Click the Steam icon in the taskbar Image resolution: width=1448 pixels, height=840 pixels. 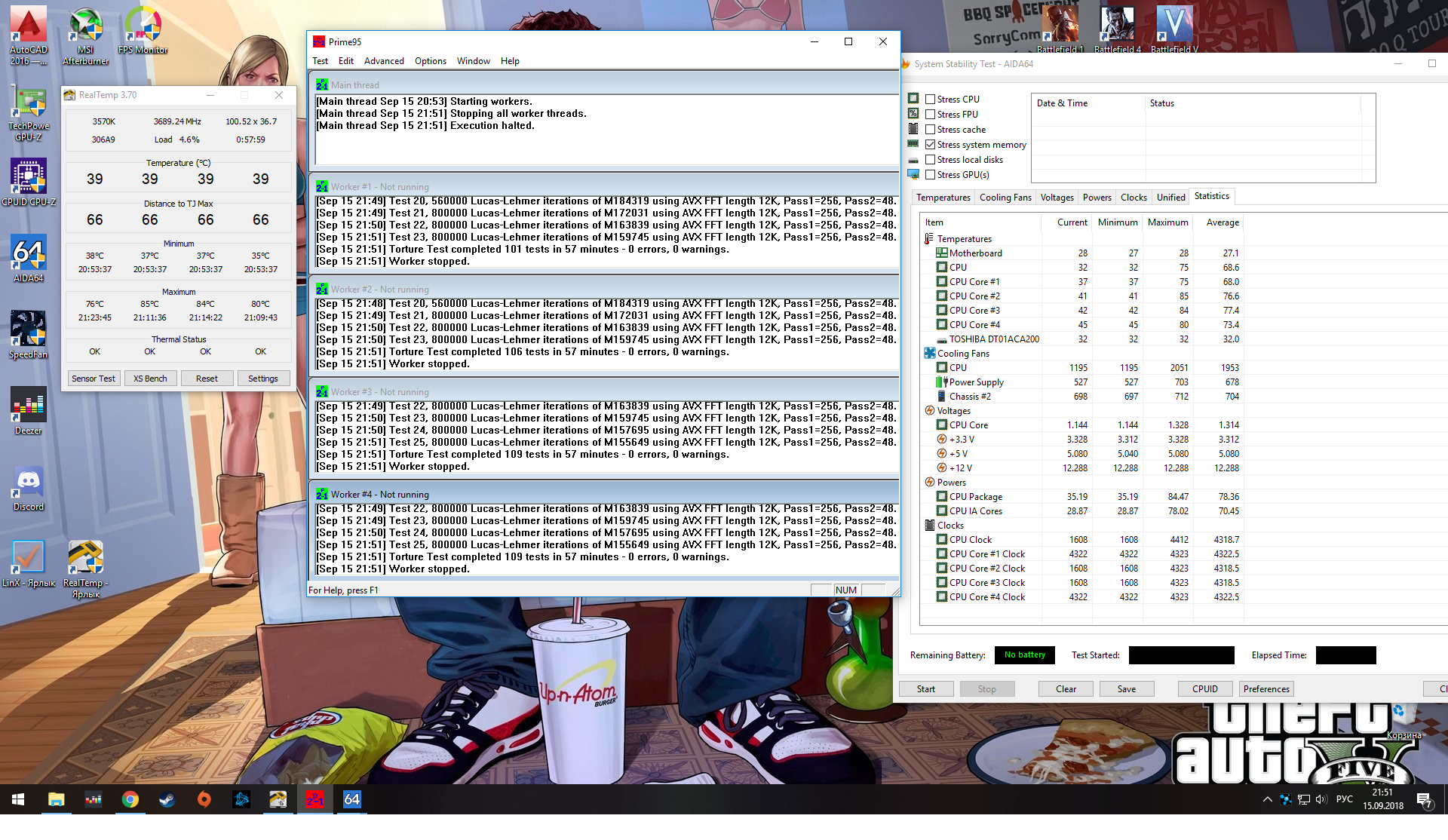pyautogui.click(x=167, y=799)
